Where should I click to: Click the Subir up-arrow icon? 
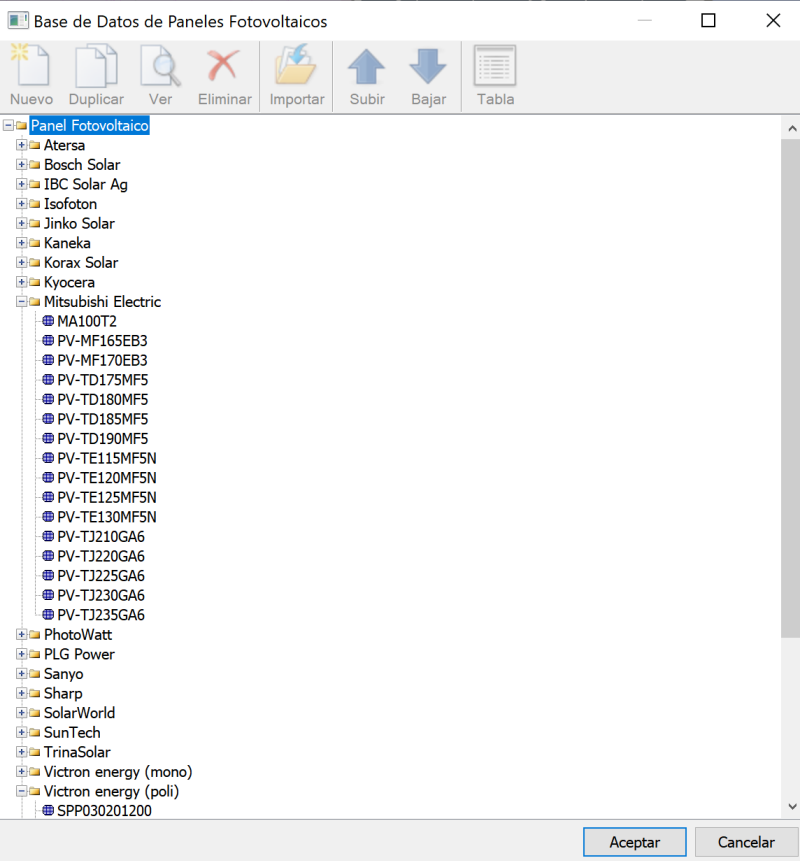tap(367, 66)
